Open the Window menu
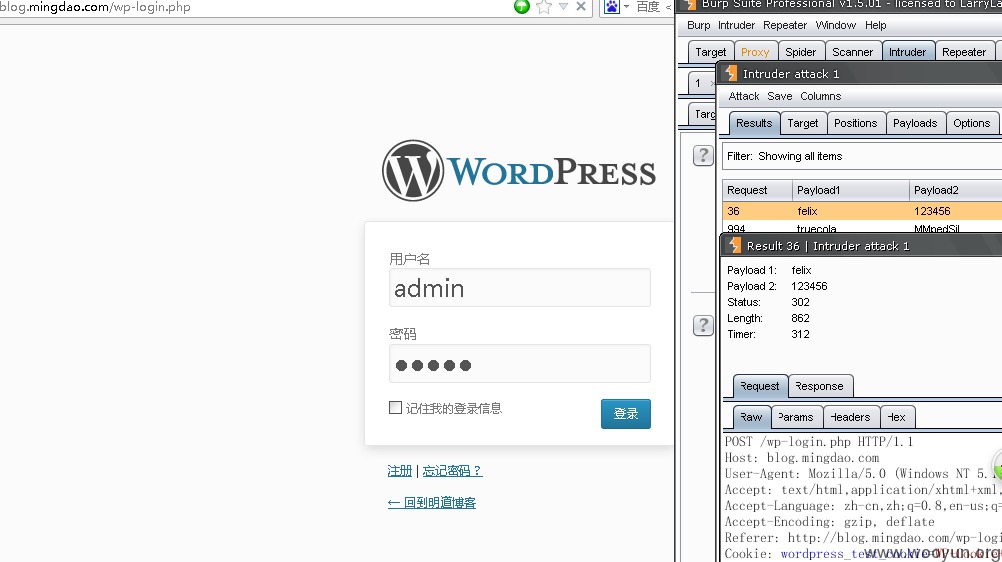The height and width of the screenshot is (562, 1002). click(x=836, y=26)
